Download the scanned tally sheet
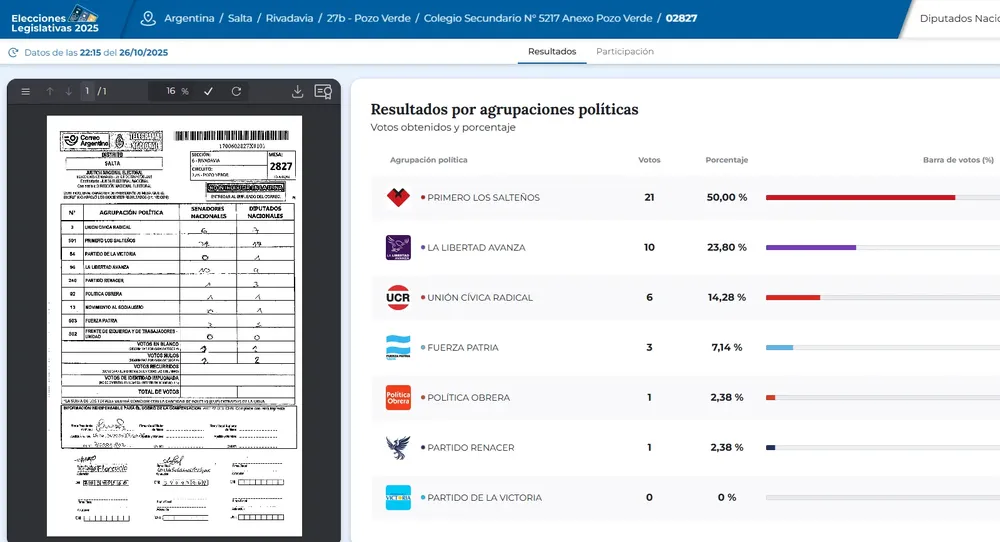 297,91
